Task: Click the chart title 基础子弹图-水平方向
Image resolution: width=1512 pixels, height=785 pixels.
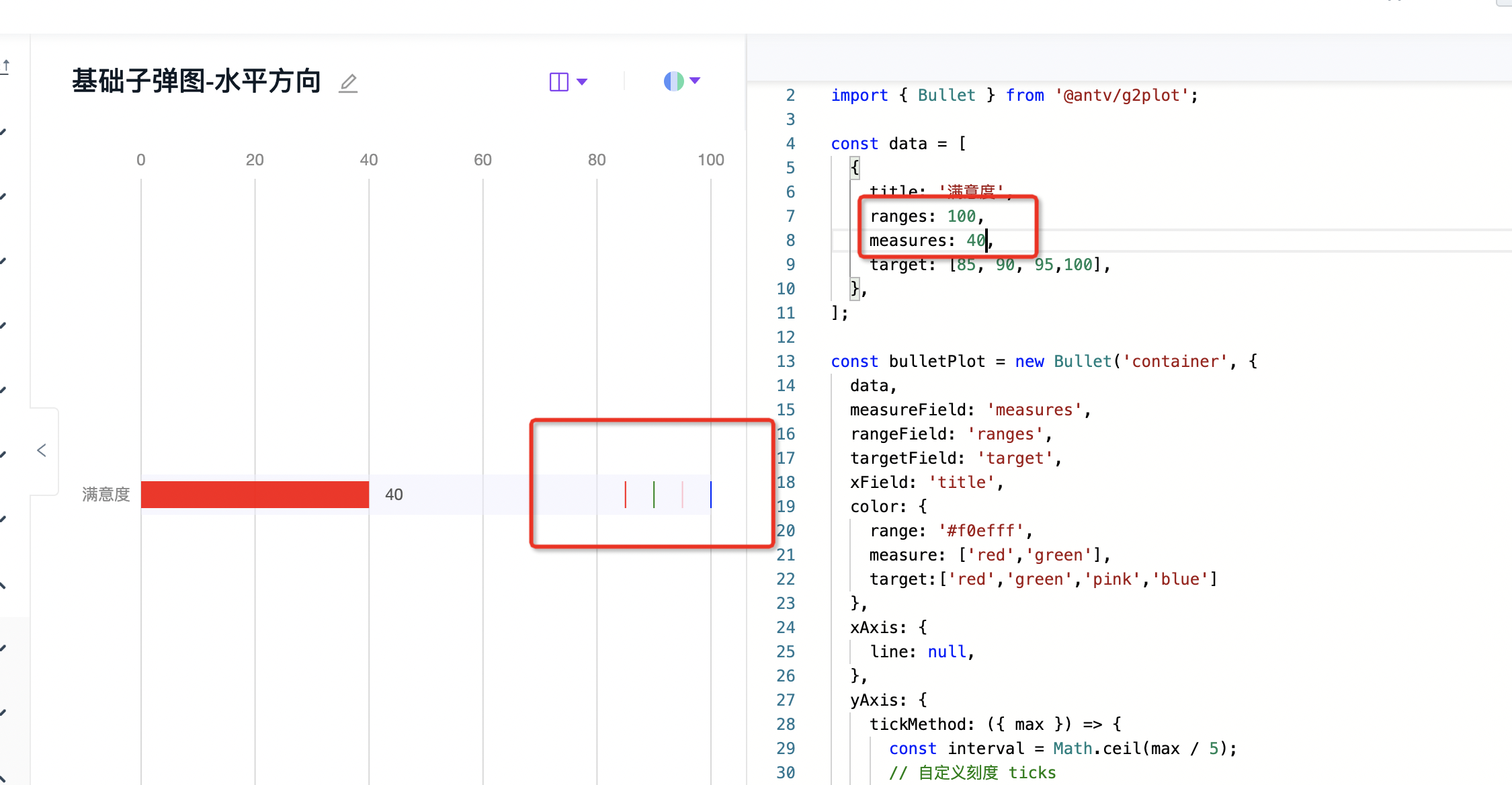Action: (196, 81)
